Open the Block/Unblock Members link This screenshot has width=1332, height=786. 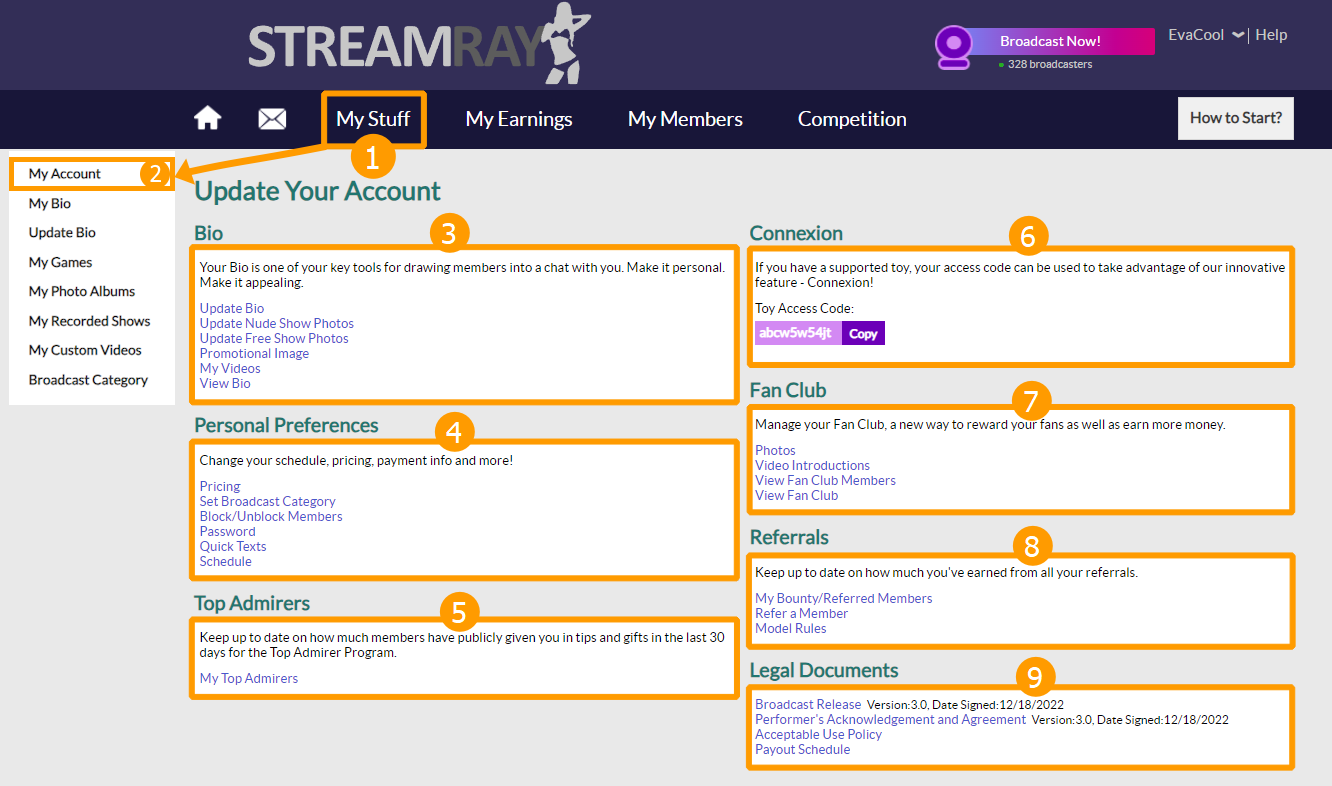tap(271, 516)
